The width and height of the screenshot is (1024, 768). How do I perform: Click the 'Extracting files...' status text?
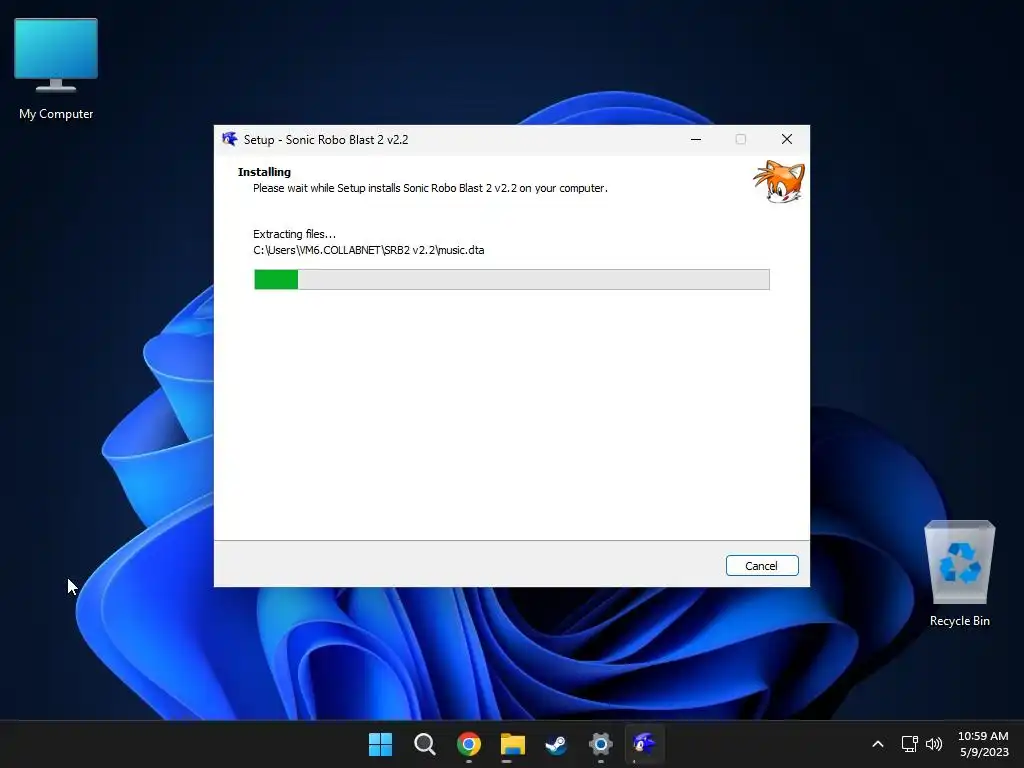[295, 234]
